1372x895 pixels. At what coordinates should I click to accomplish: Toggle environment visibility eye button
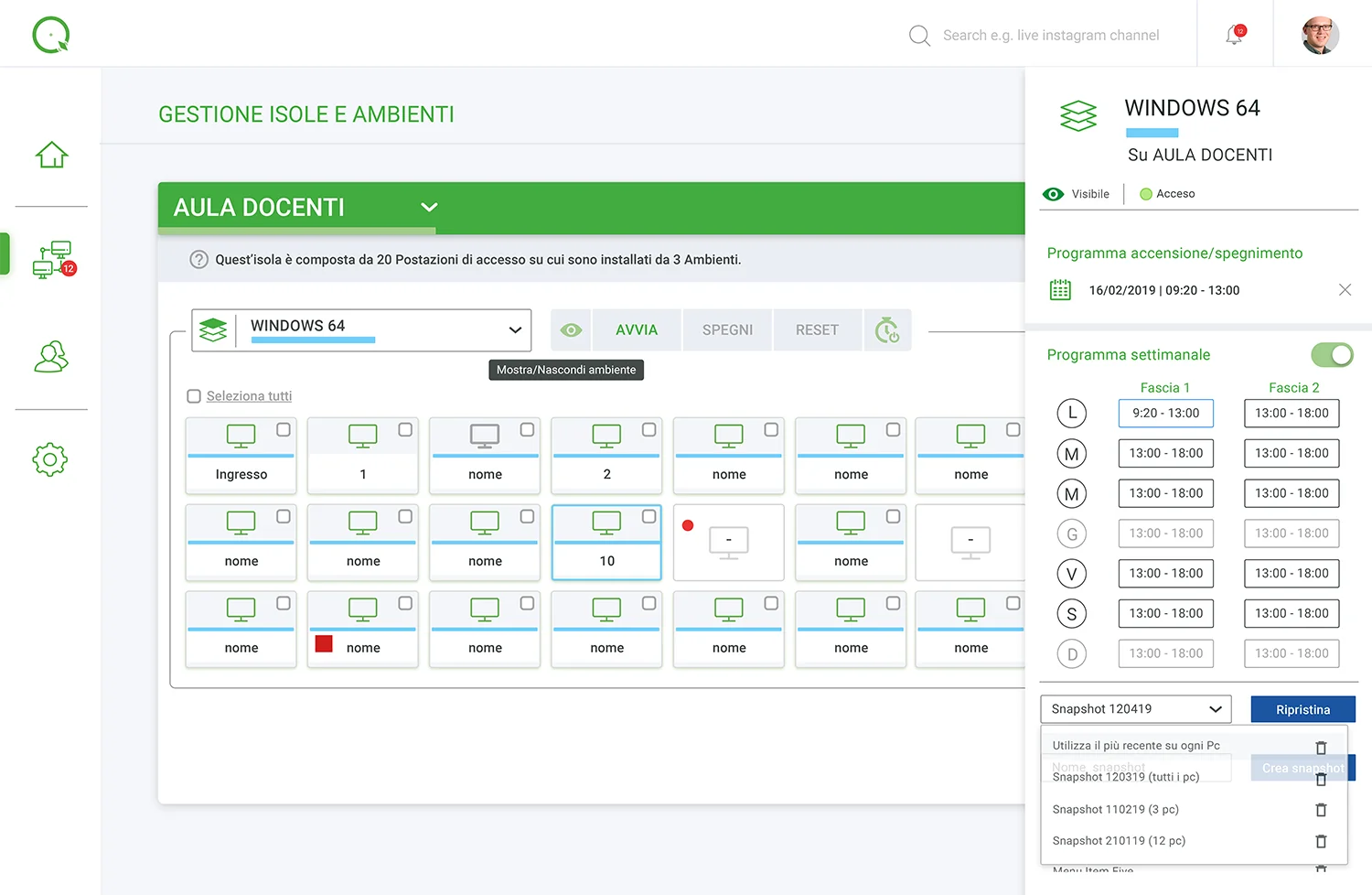pyautogui.click(x=571, y=329)
